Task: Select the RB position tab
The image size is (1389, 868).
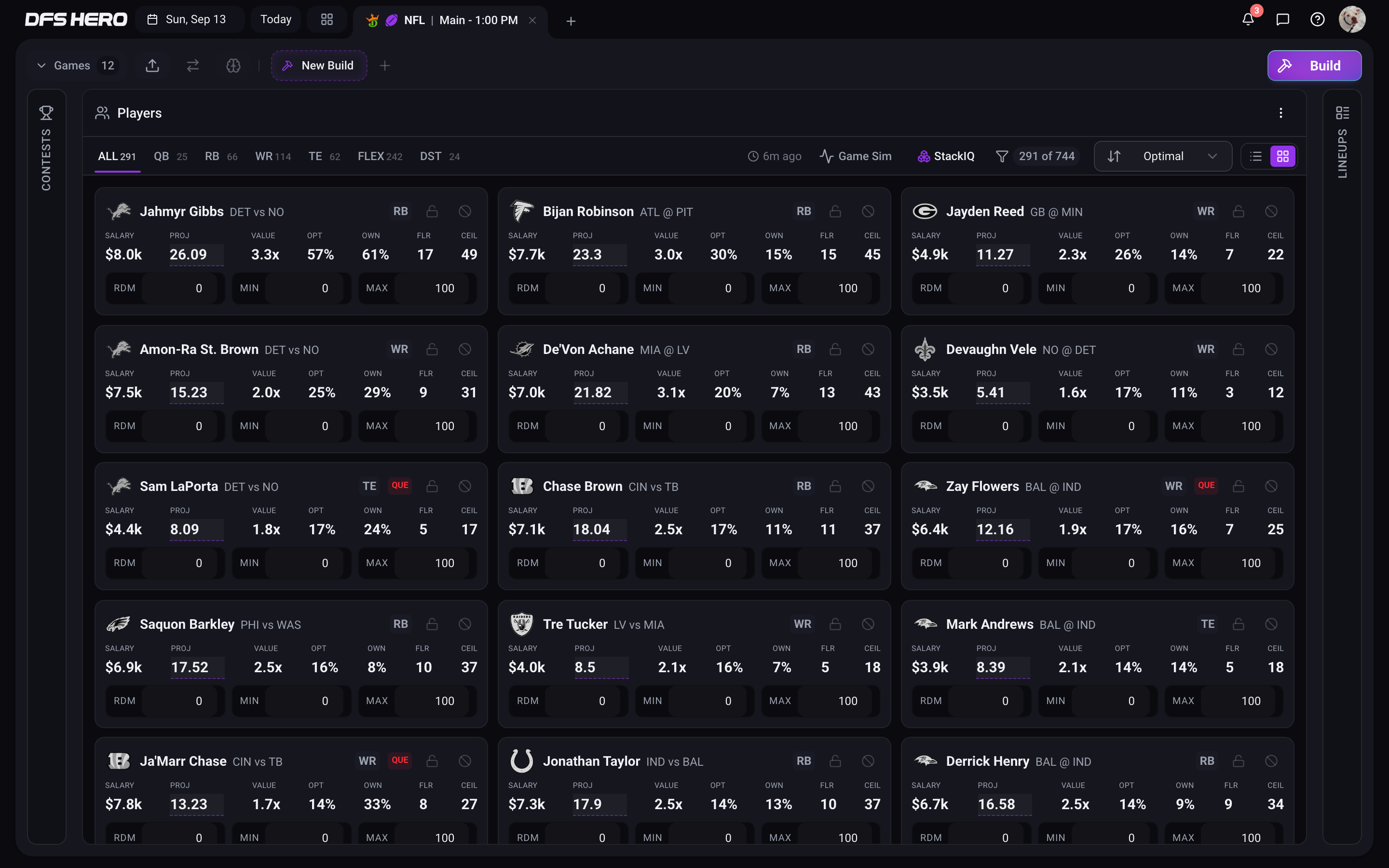Action: tap(221, 156)
